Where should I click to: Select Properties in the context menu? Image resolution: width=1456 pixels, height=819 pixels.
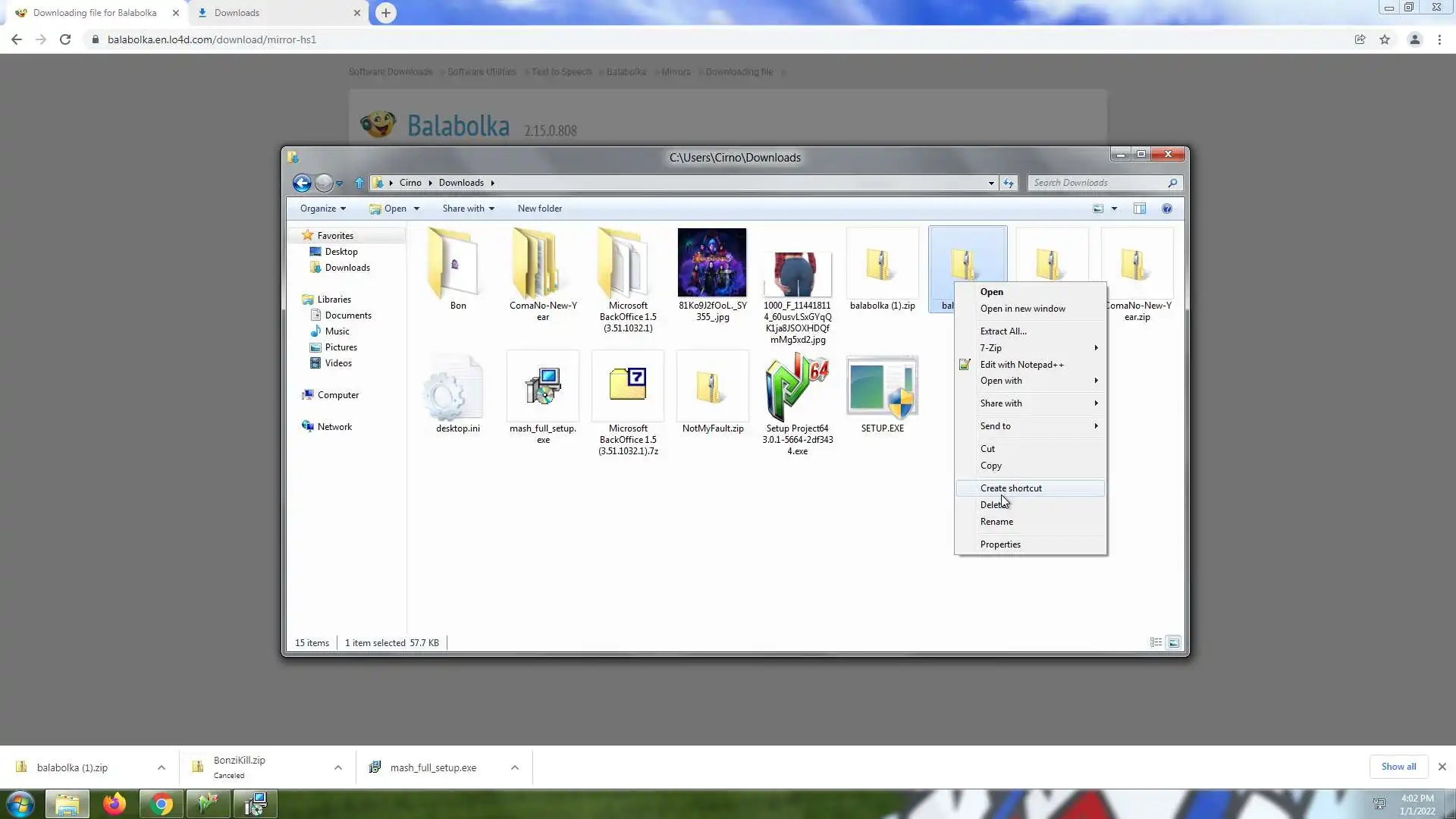(x=999, y=544)
